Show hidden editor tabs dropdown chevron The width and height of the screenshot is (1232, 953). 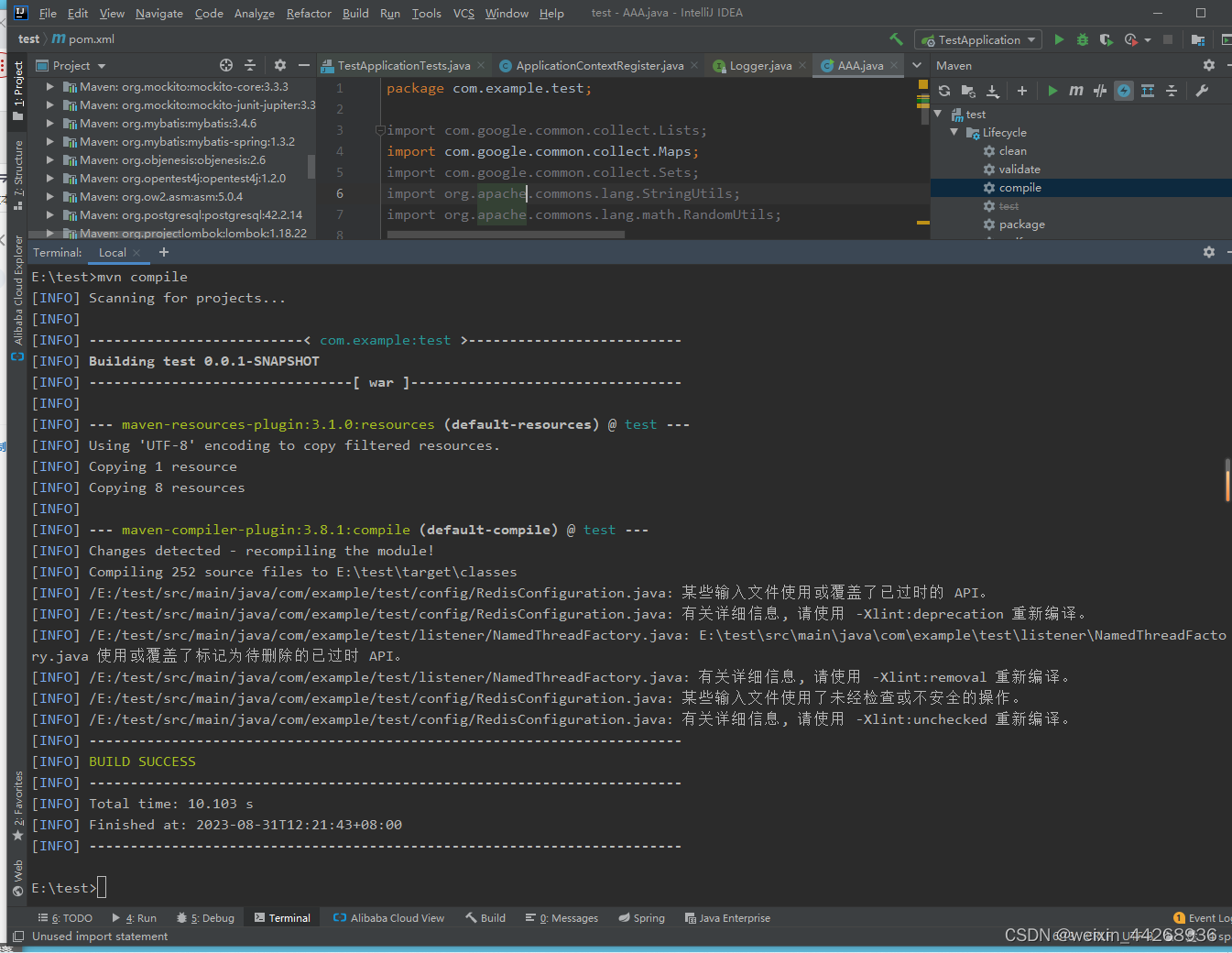point(917,65)
